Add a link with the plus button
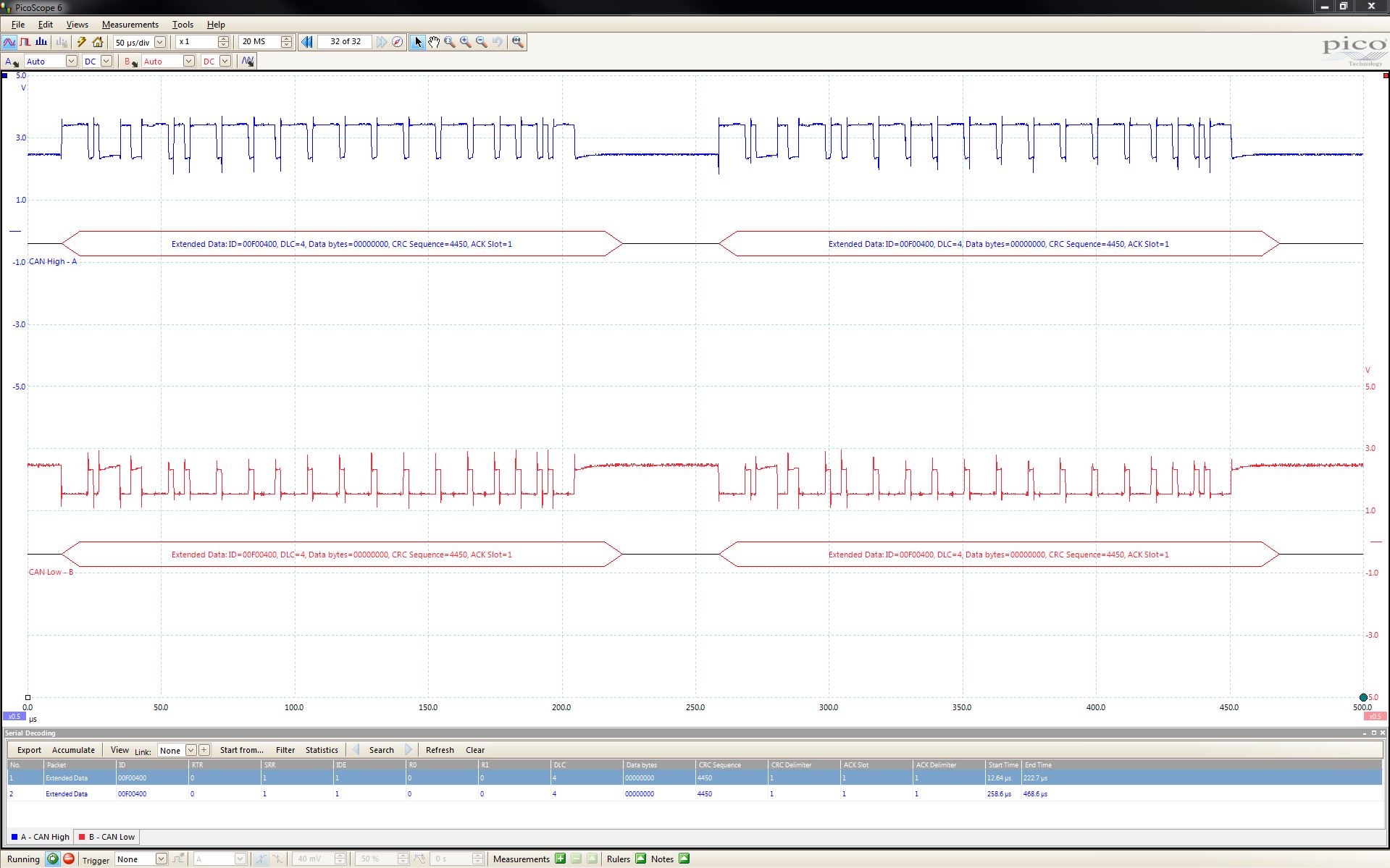The image size is (1390, 868). (204, 750)
